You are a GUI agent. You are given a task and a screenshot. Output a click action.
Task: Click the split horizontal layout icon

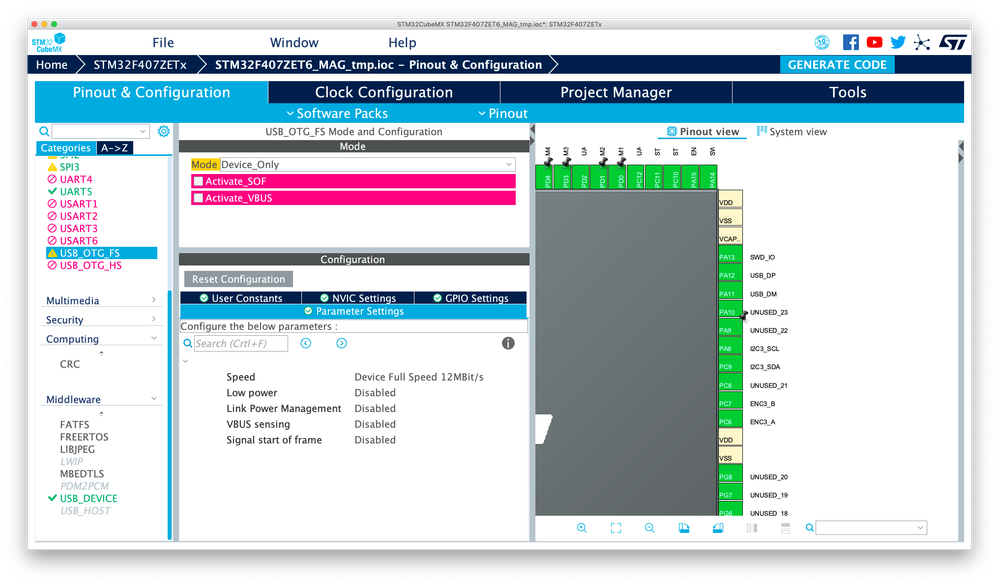tap(785, 528)
